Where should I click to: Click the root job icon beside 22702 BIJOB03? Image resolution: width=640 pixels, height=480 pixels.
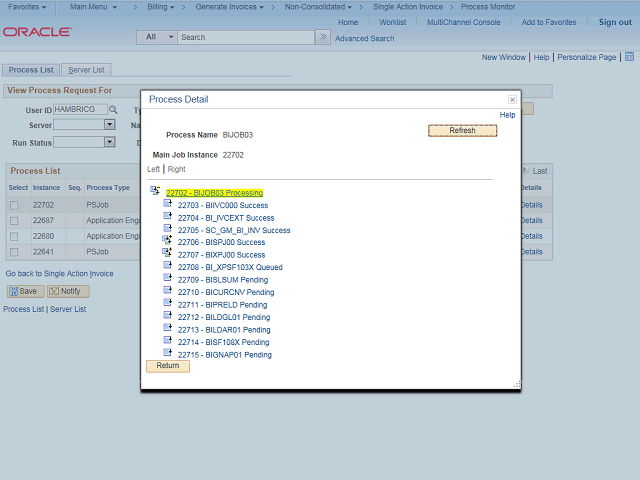[x=155, y=192]
